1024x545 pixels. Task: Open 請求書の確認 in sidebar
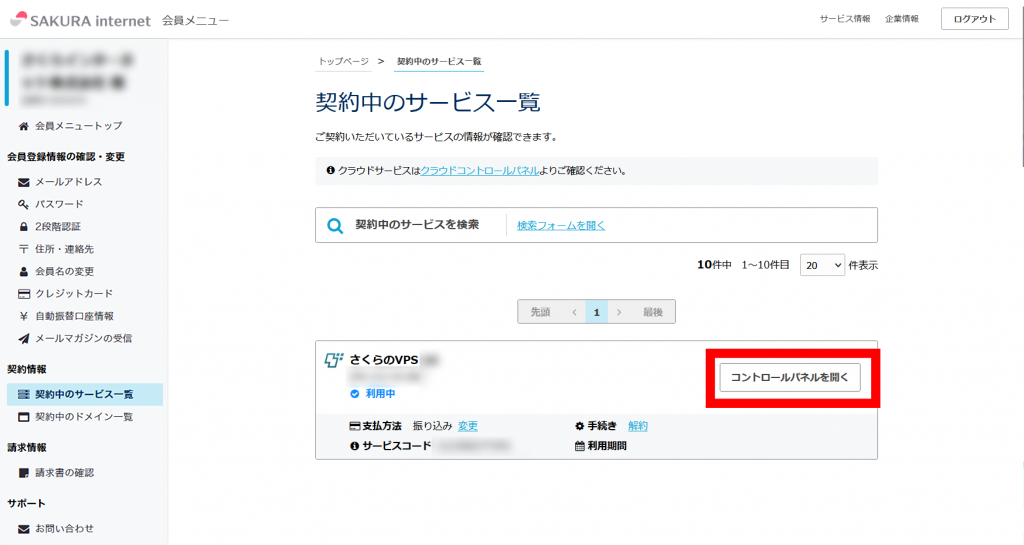click(x=65, y=473)
